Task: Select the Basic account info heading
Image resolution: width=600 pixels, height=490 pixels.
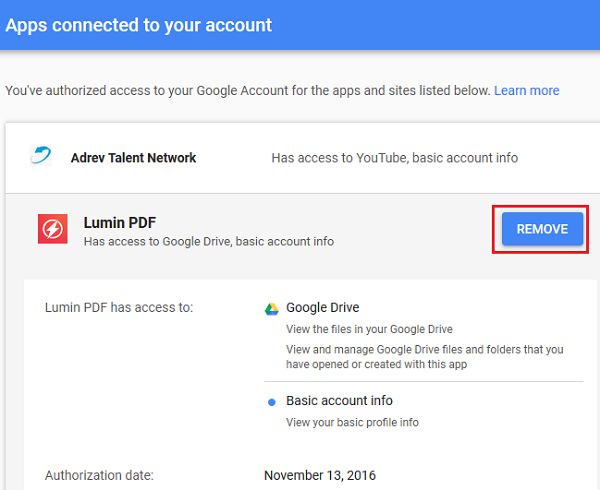Action: 339,400
